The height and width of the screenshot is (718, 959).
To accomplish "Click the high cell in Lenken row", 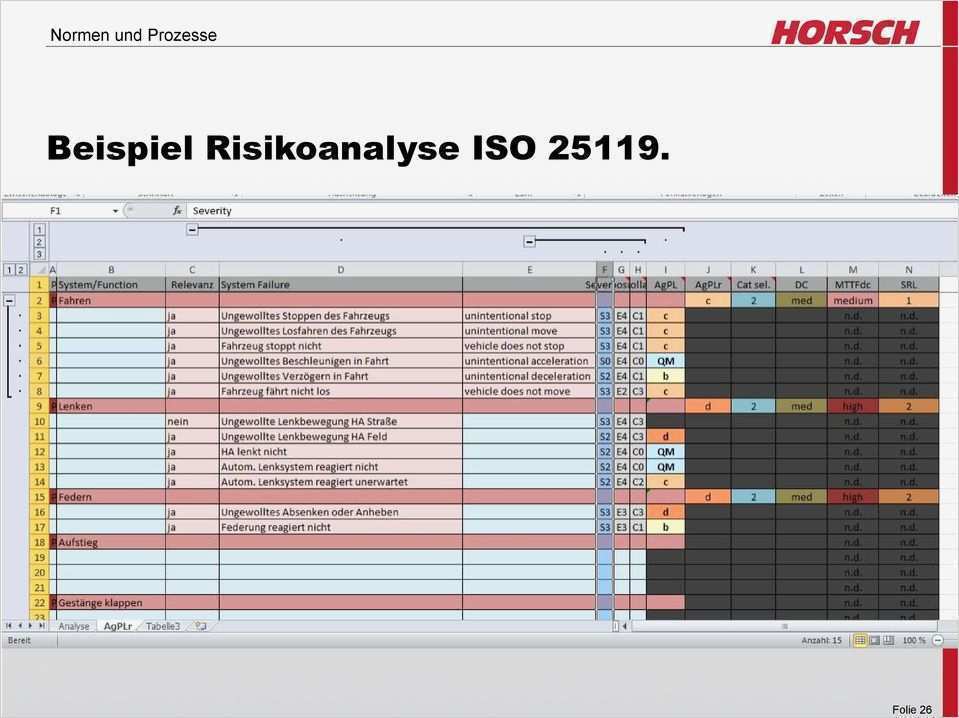I will [853, 406].
